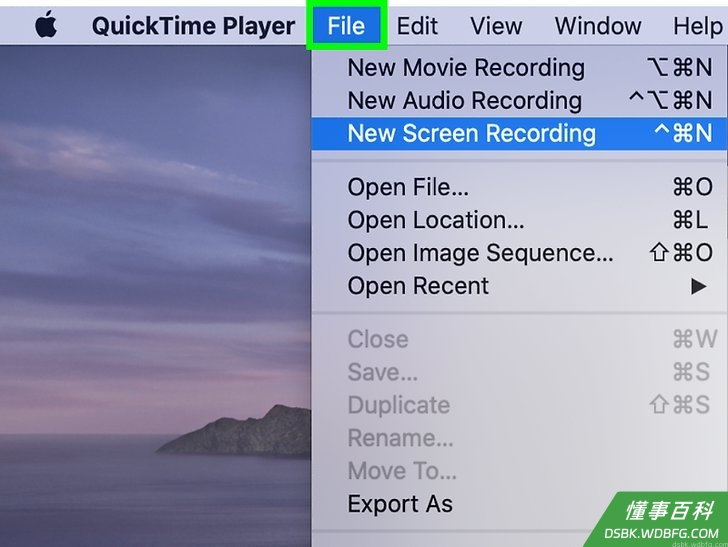The image size is (728, 547).
Task: Open the QuickTime Player app menu
Action: click(193, 26)
